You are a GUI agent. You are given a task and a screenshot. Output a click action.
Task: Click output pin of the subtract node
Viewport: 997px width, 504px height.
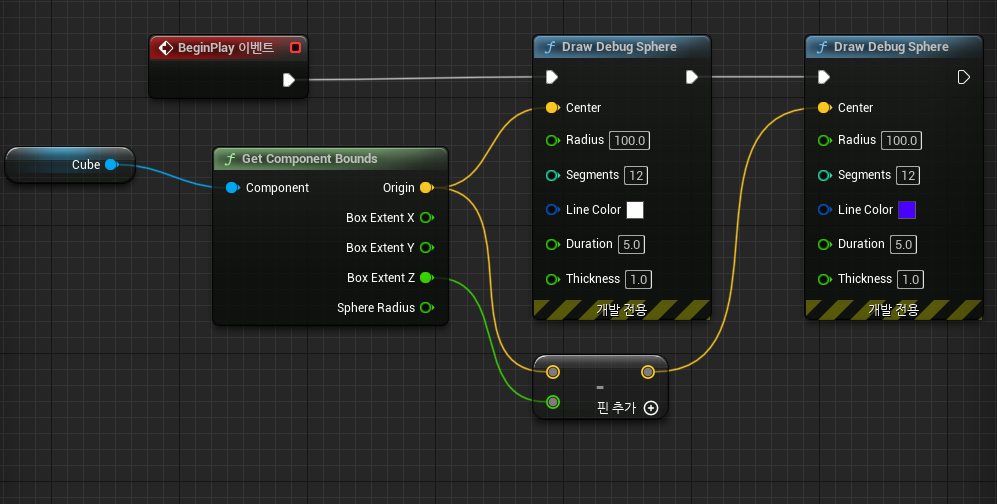[647, 372]
